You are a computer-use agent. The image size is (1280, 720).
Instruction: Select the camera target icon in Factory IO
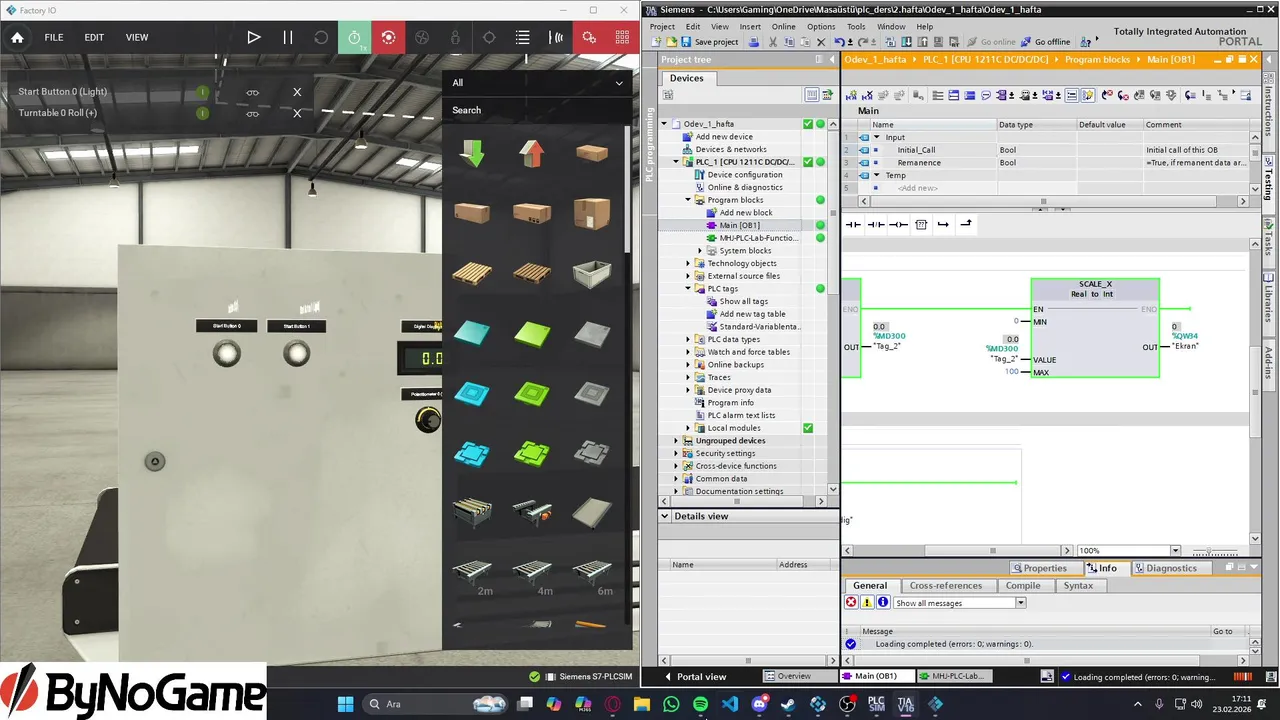[x=489, y=37]
